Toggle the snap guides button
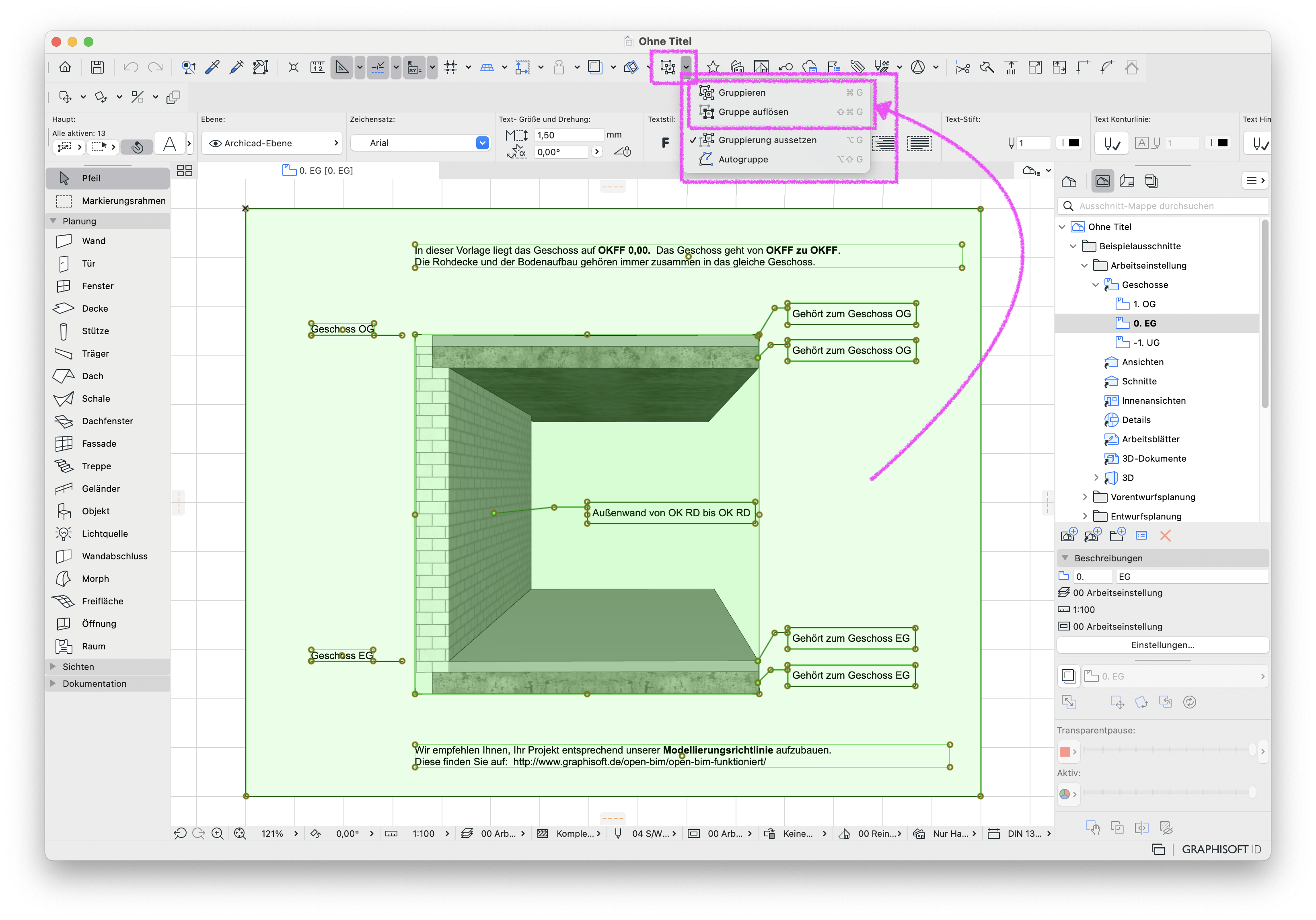The width and height of the screenshot is (1316, 920). click(x=378, y=68)
